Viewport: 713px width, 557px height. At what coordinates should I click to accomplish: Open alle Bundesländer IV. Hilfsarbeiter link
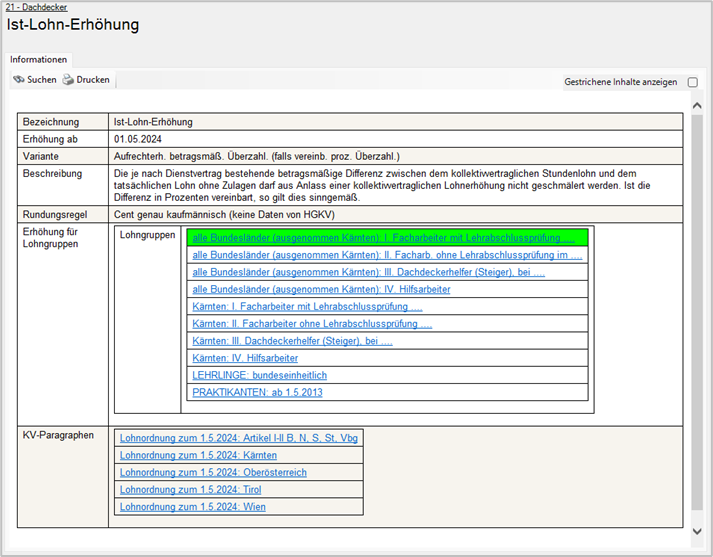coord(321,289)
